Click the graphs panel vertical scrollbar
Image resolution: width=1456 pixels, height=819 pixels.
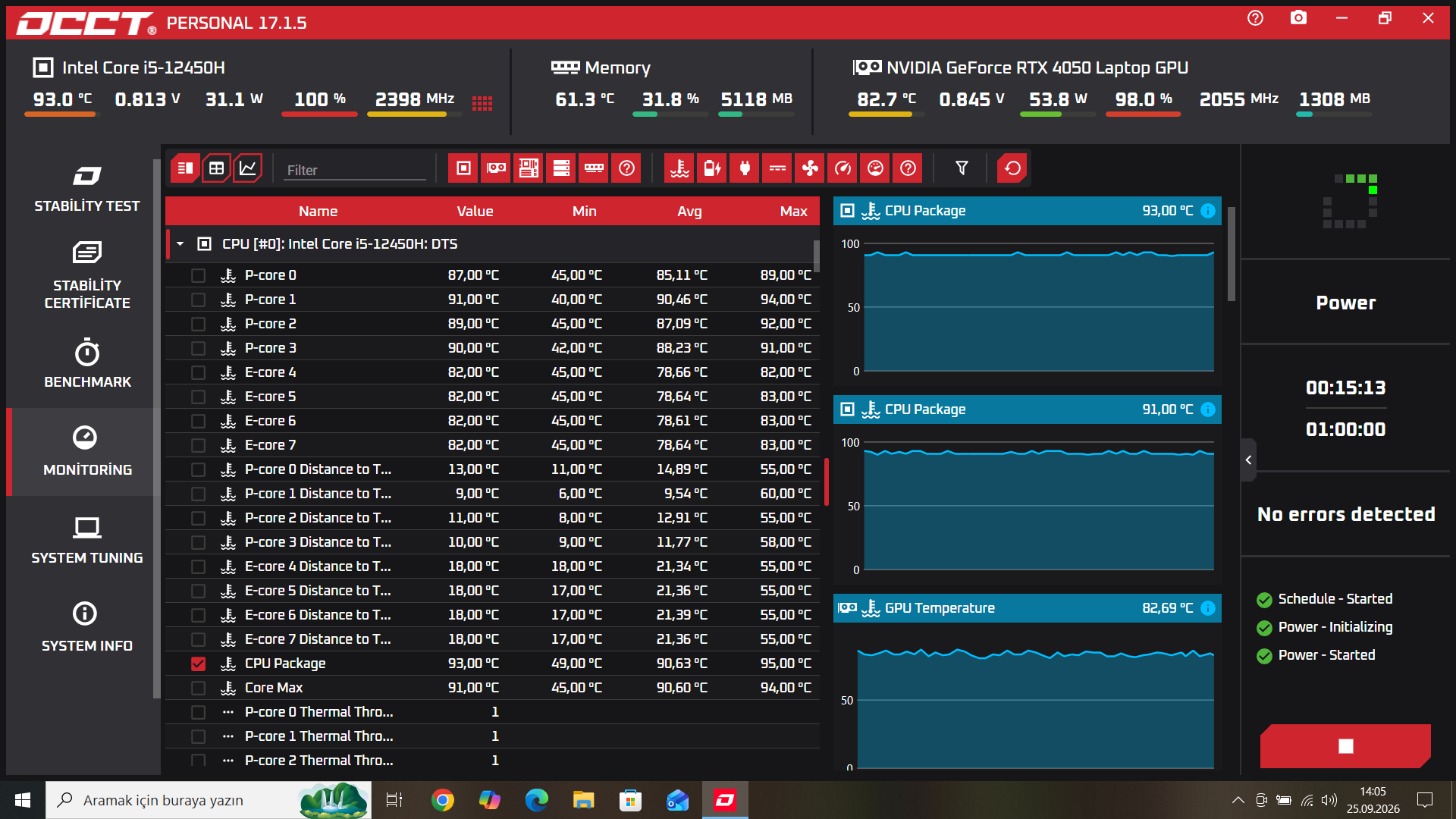1232,254
